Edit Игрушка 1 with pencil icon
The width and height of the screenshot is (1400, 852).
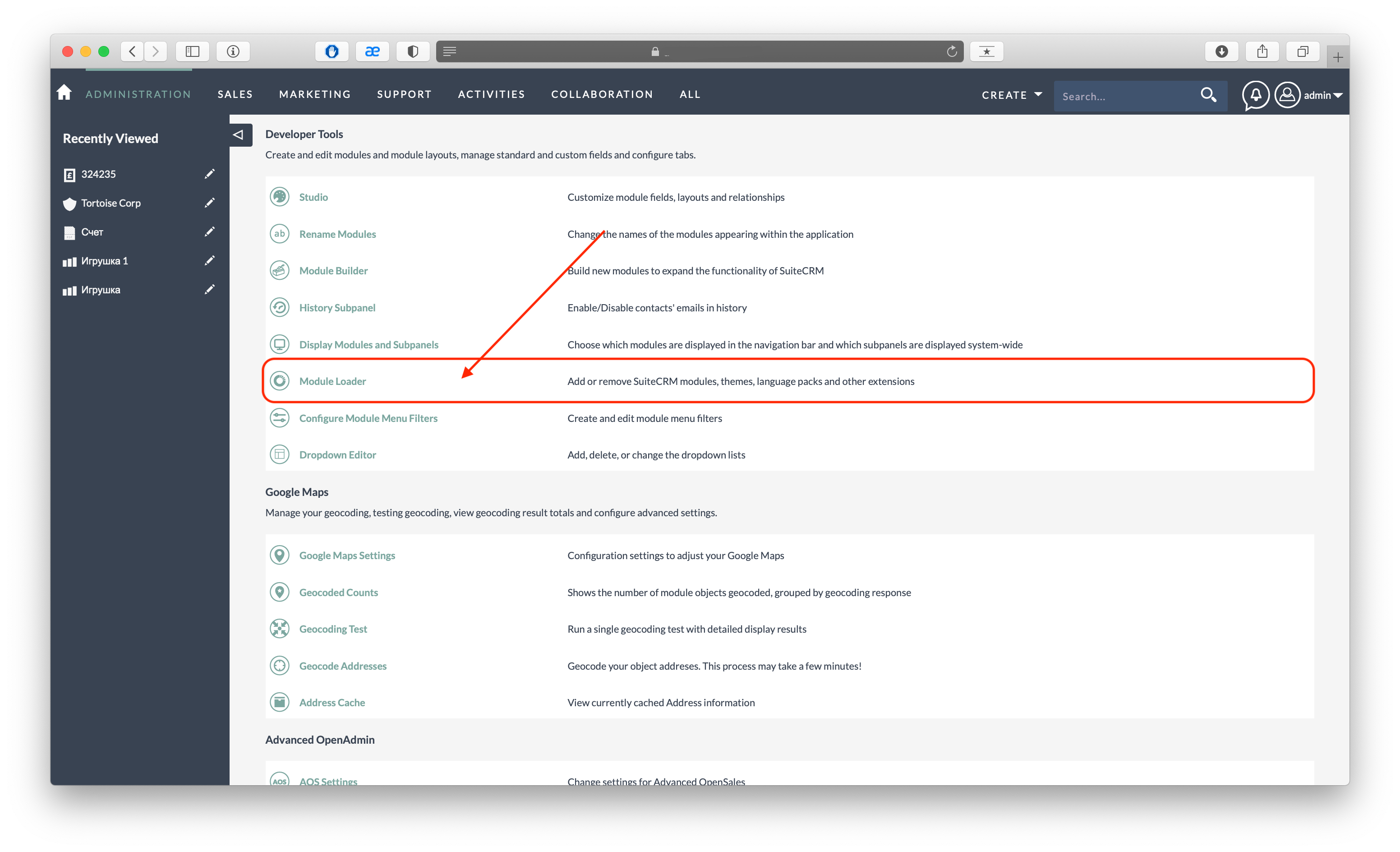click(x=210, y=261)
